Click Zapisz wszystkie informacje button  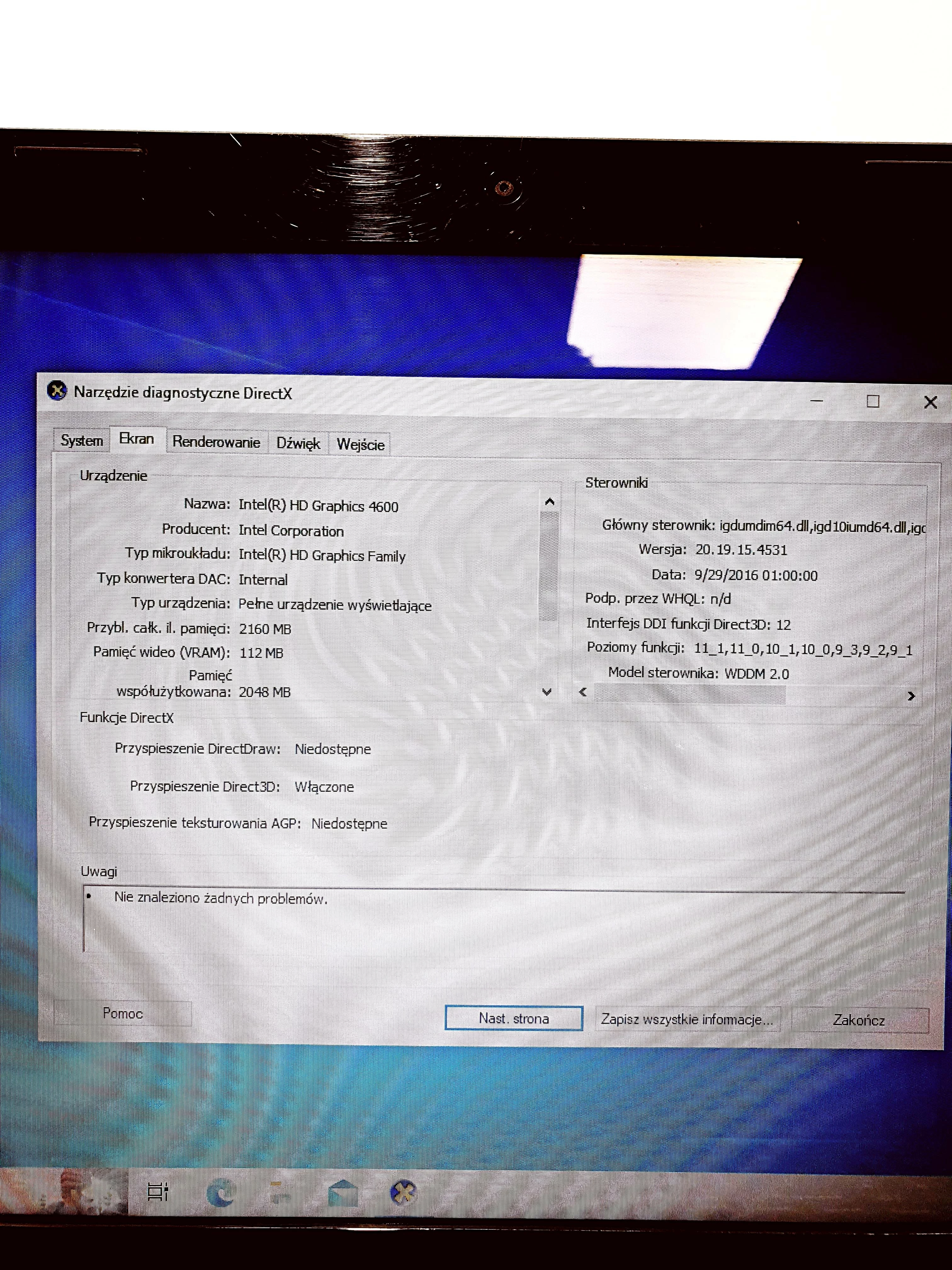(x=687, y=1019)
